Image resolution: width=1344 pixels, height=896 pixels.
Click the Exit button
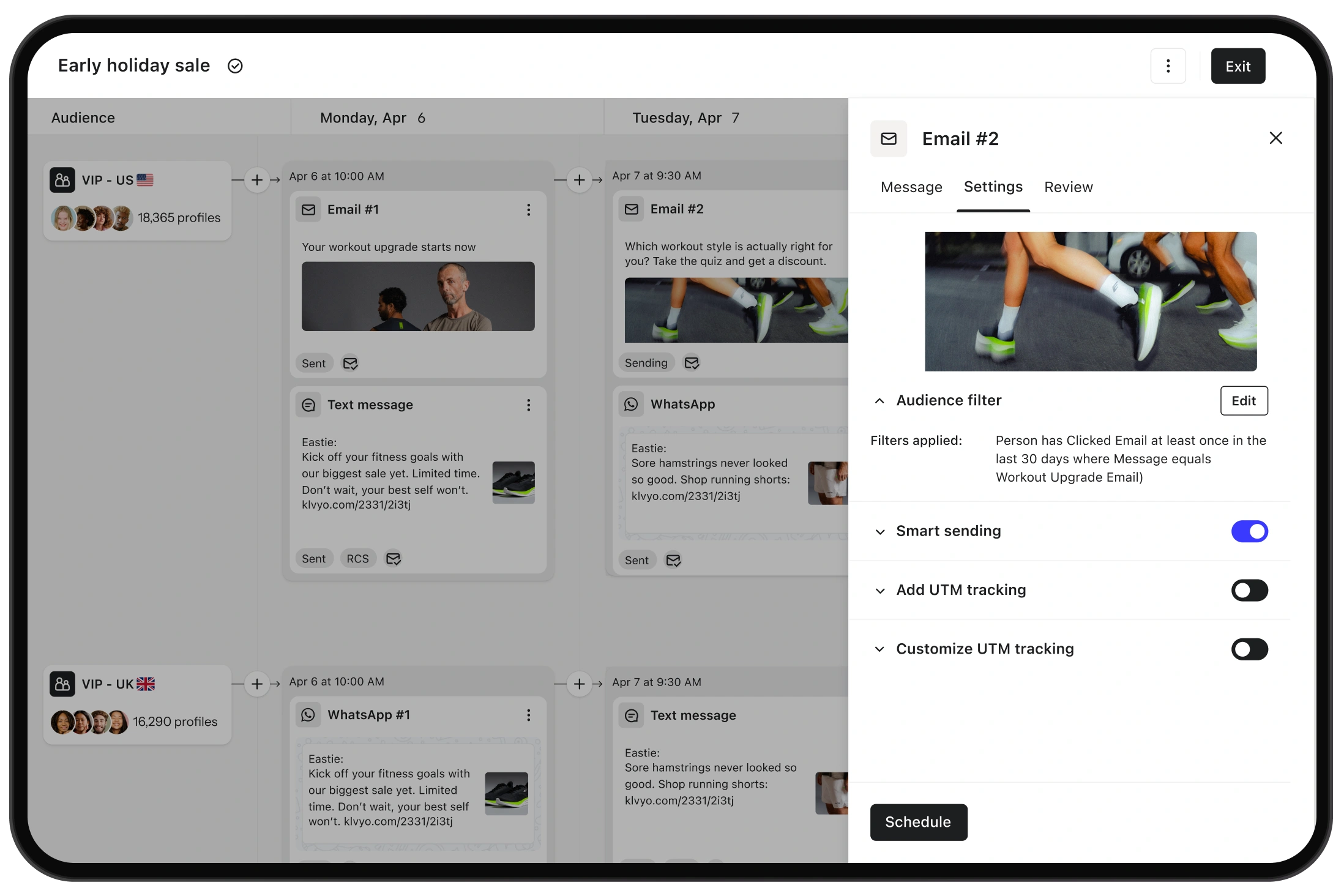click(x=1238, y=66)
